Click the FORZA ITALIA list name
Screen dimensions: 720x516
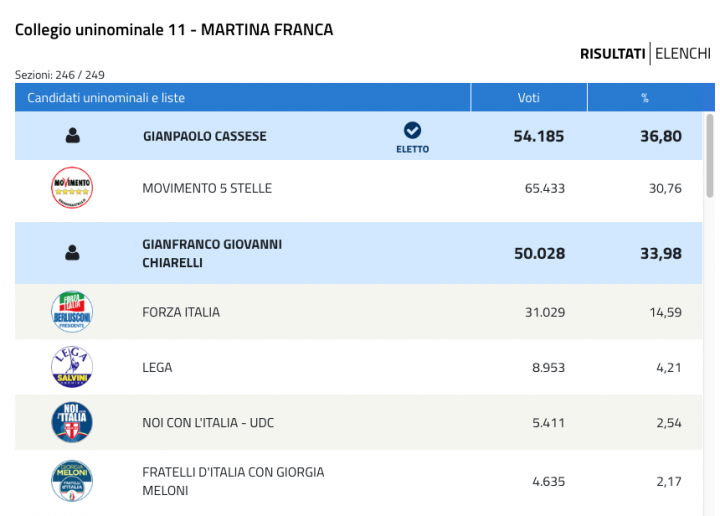coord(181,312)
